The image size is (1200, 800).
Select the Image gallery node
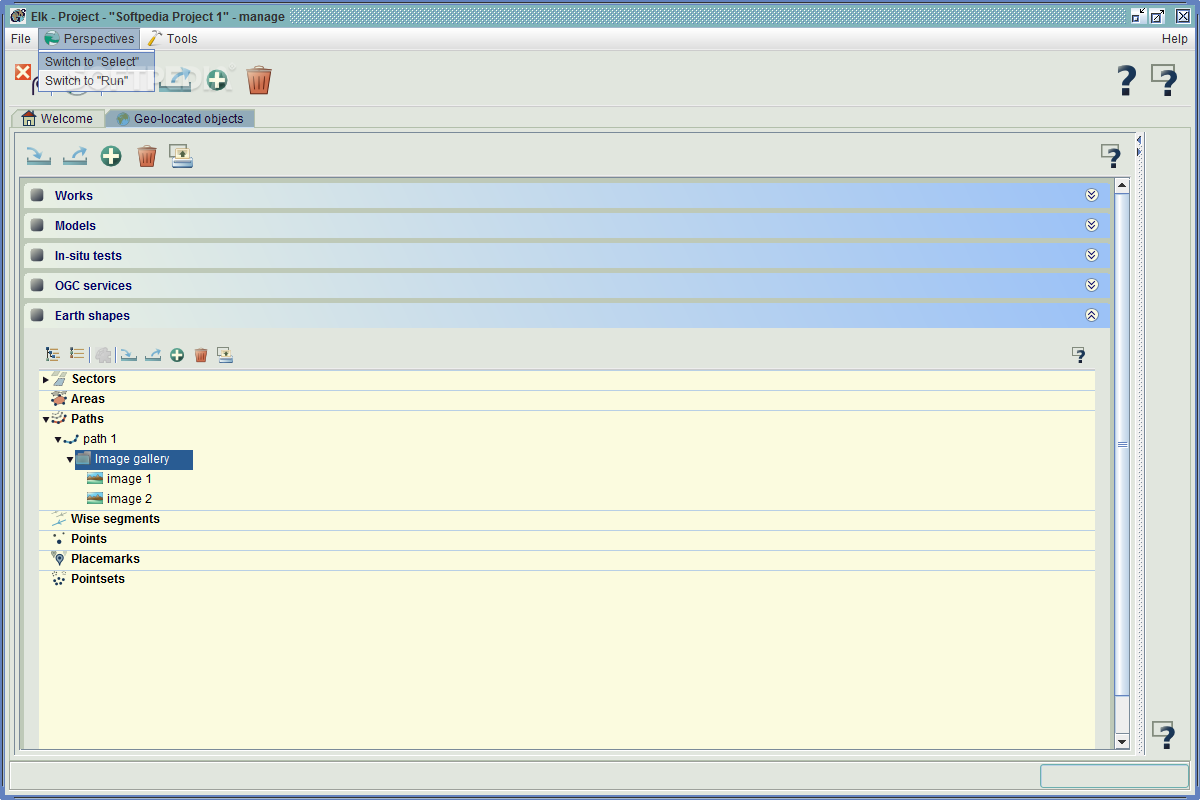[134, 459]
